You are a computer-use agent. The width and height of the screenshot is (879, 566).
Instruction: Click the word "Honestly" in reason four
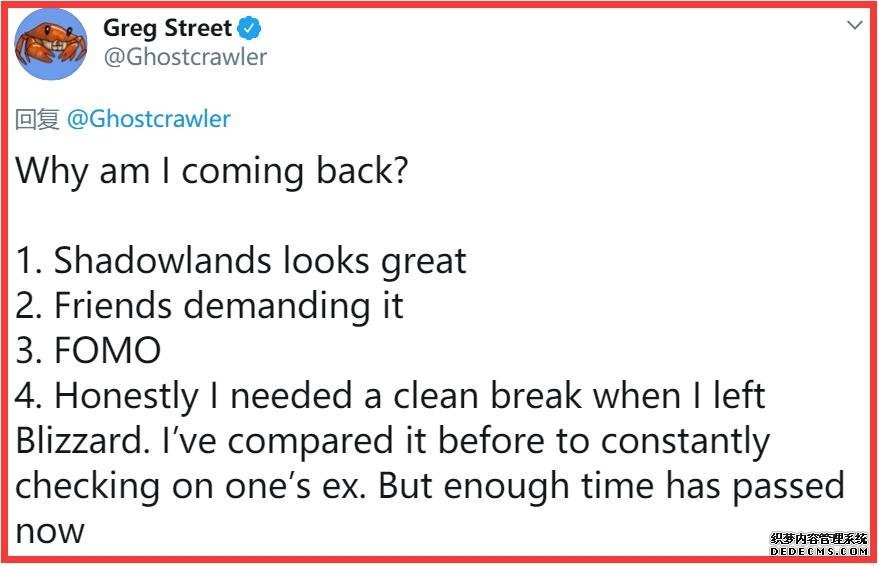(127, 396)
